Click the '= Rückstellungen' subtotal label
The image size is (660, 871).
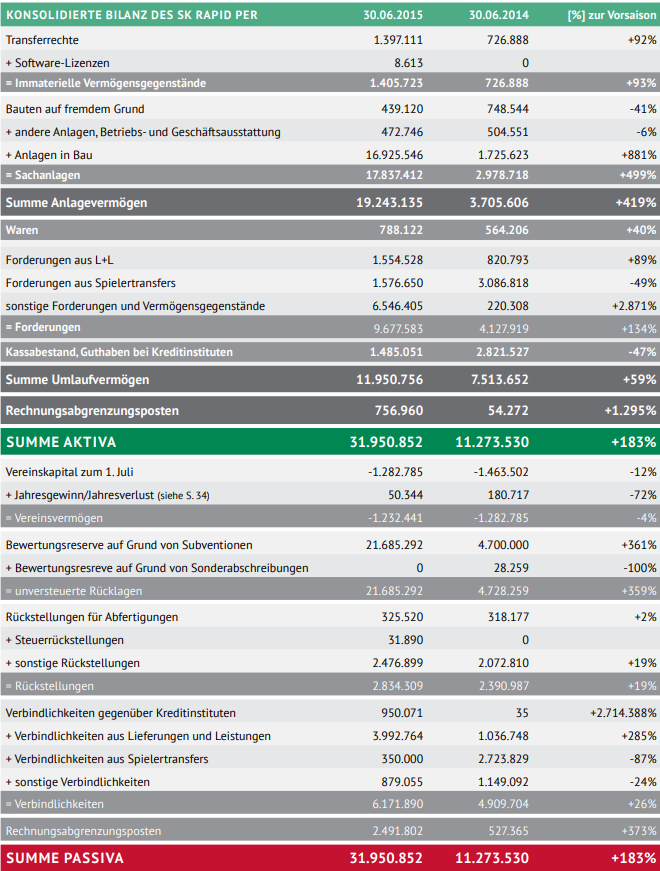pos(49,686)
